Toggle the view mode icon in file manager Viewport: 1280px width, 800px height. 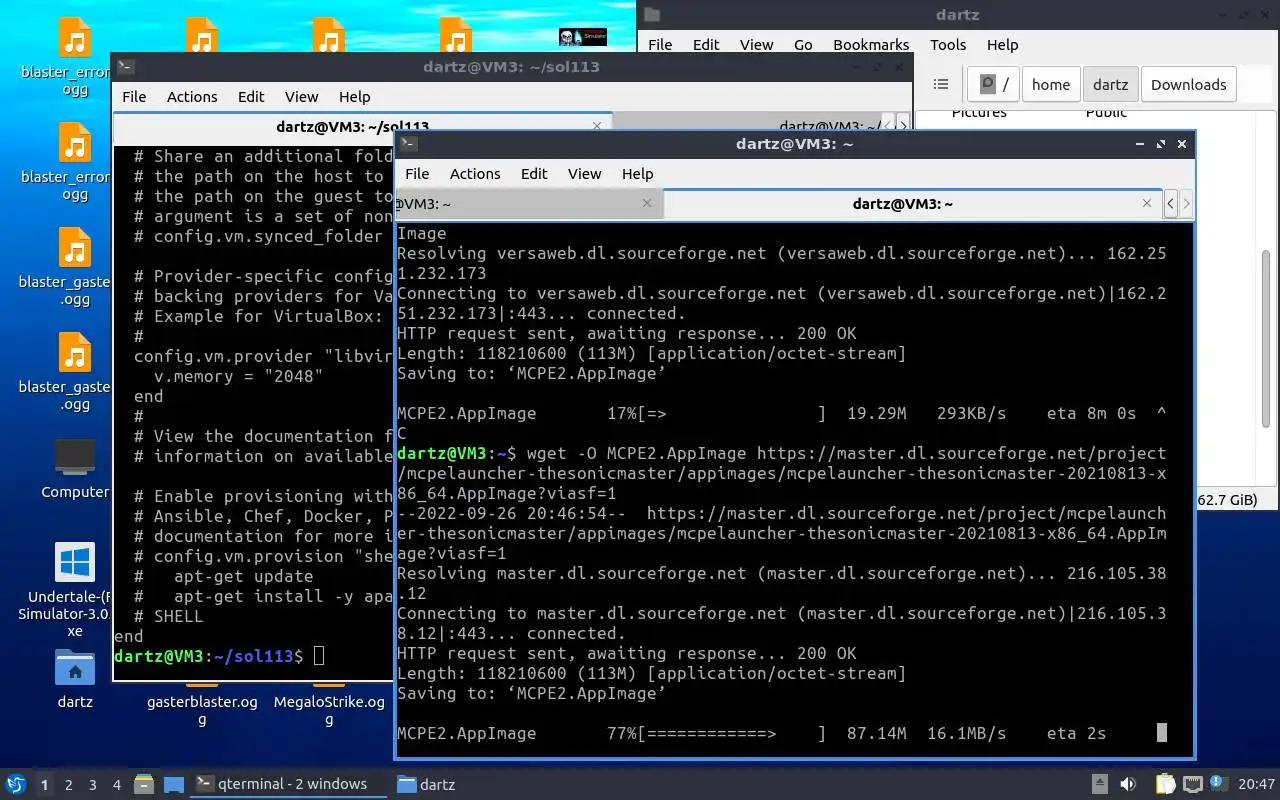[x=940, y=84]
